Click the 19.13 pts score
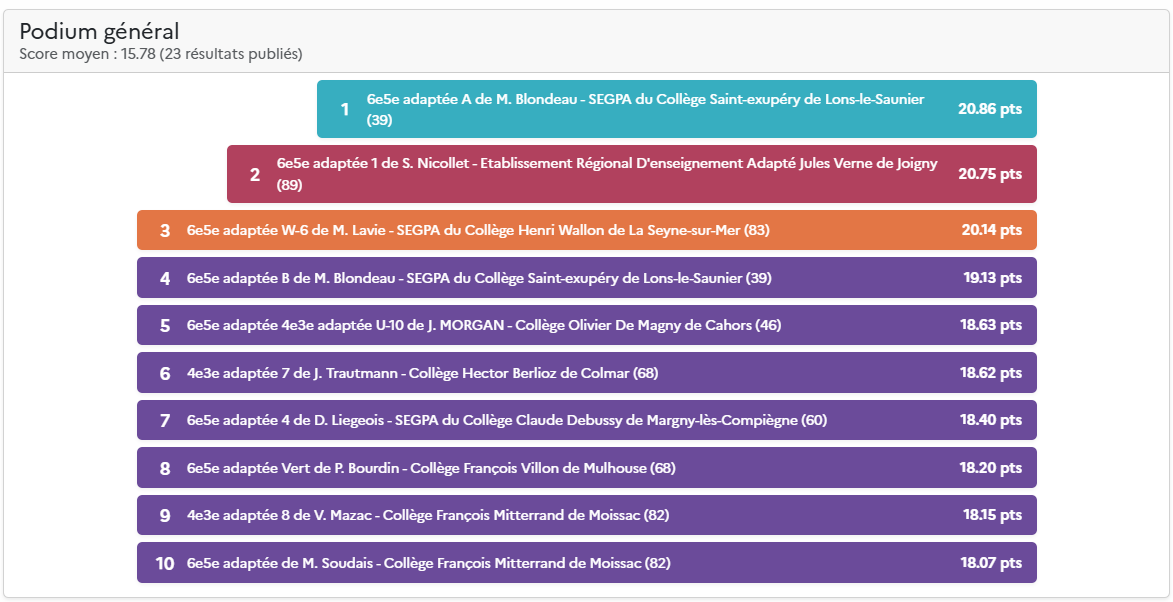1173x602 pixels. pyautogui.click(x=993, y=278)
